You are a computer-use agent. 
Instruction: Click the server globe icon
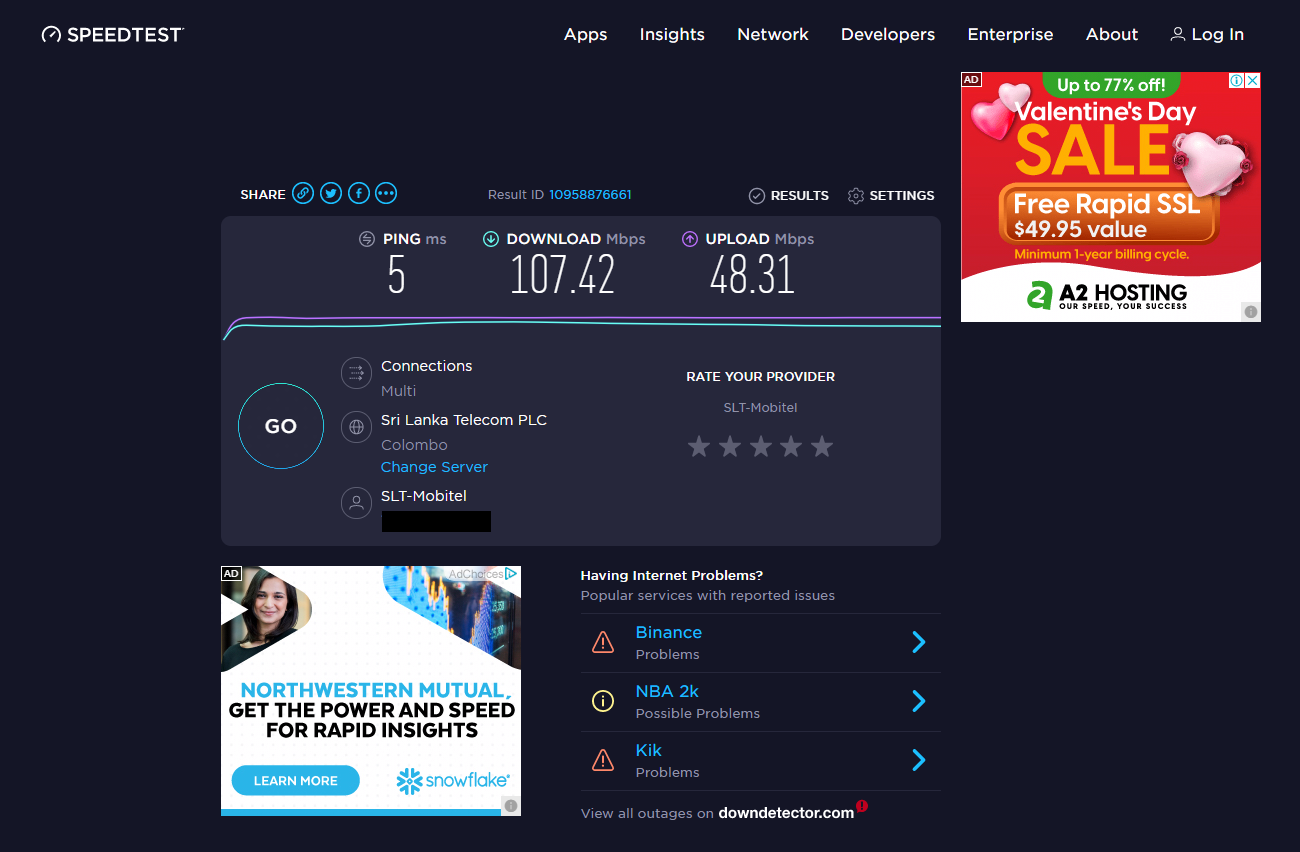click(356, 427)
